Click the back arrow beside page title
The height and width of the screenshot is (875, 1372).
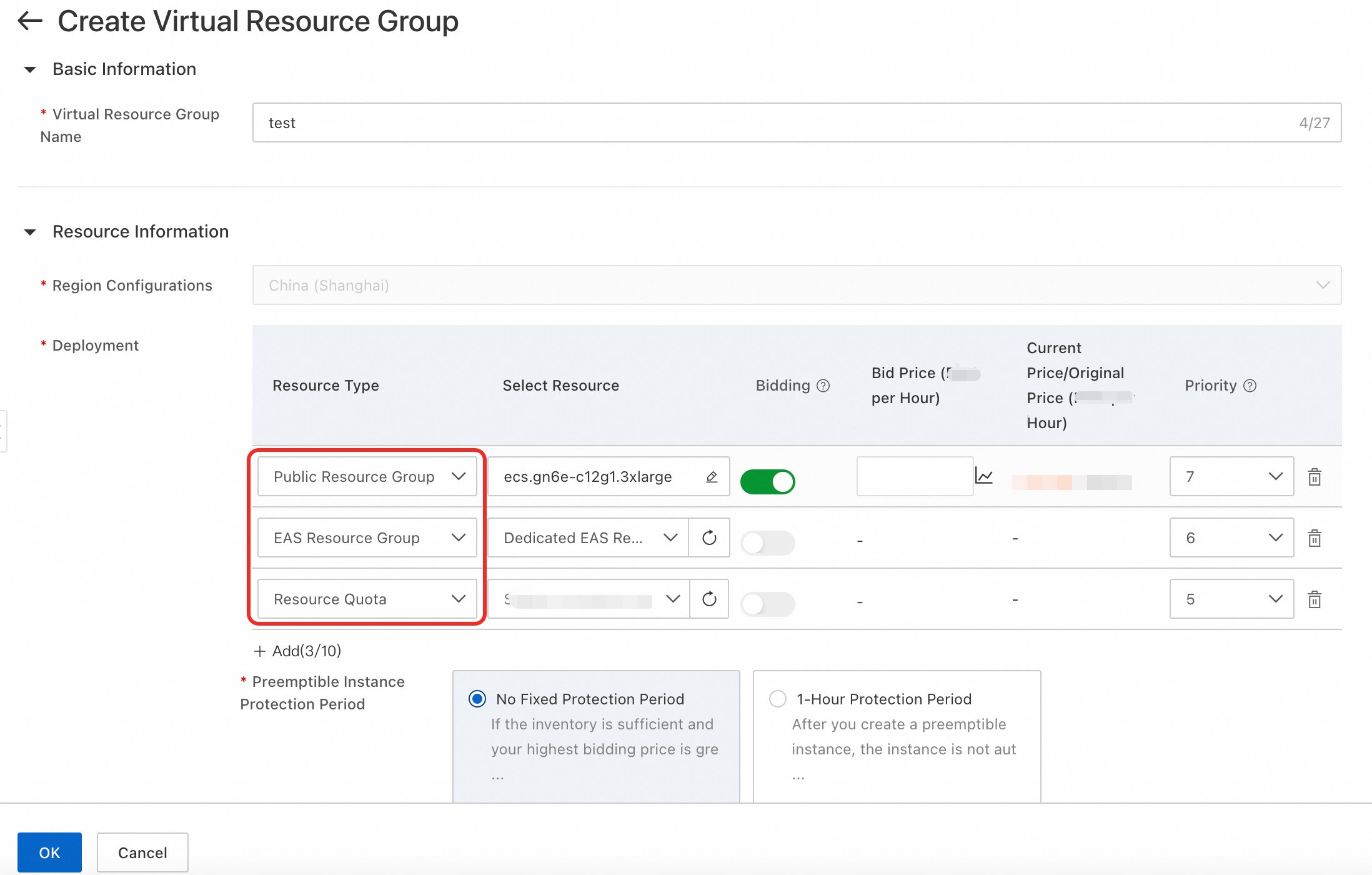pos(30,21)
